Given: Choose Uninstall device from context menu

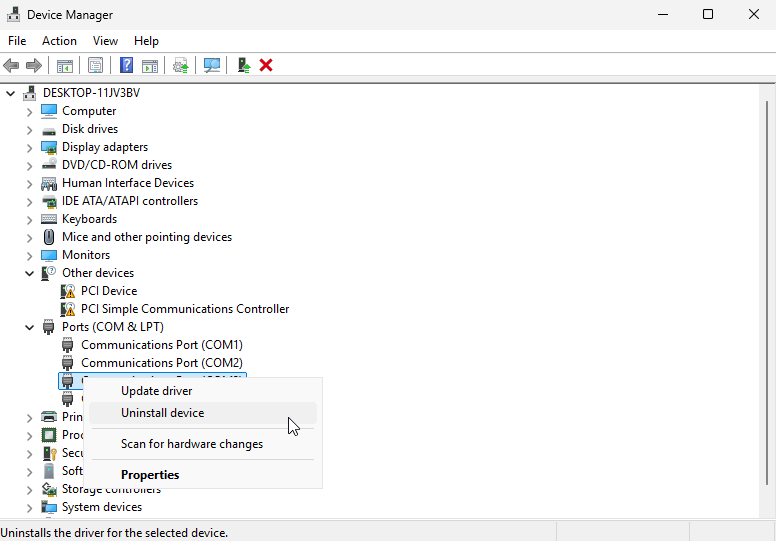Looking at the screenshot, I should point(203,413).
